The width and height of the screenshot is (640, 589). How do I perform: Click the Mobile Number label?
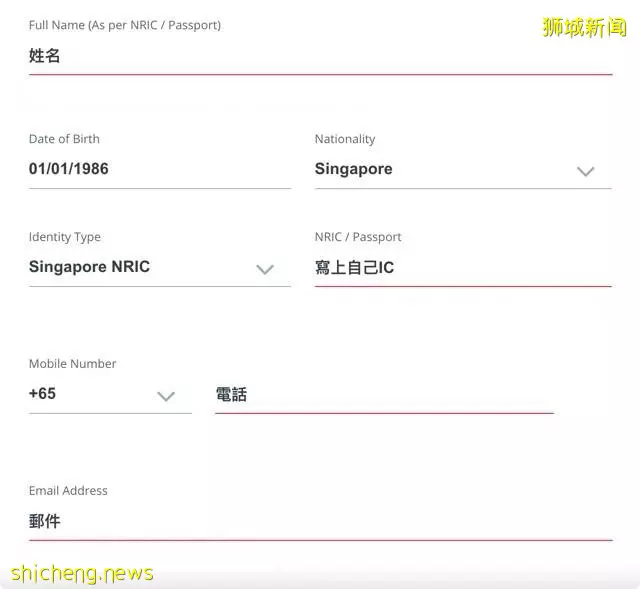73,363
